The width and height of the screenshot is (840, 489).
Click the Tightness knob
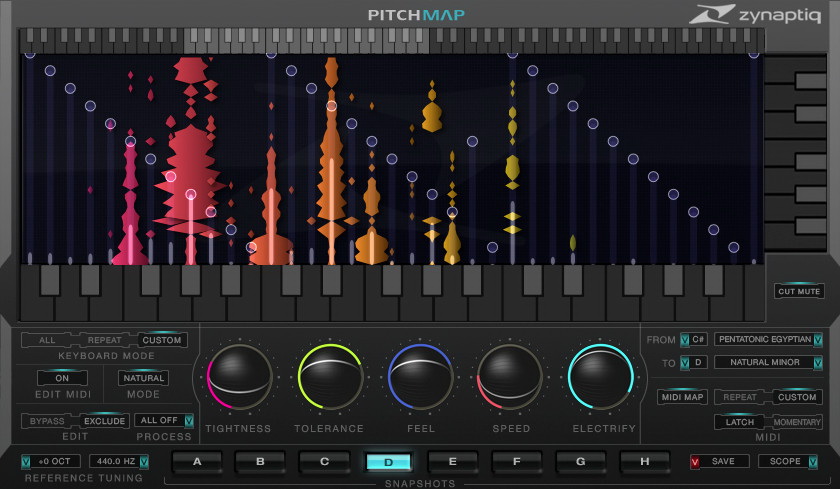(238, 378)
